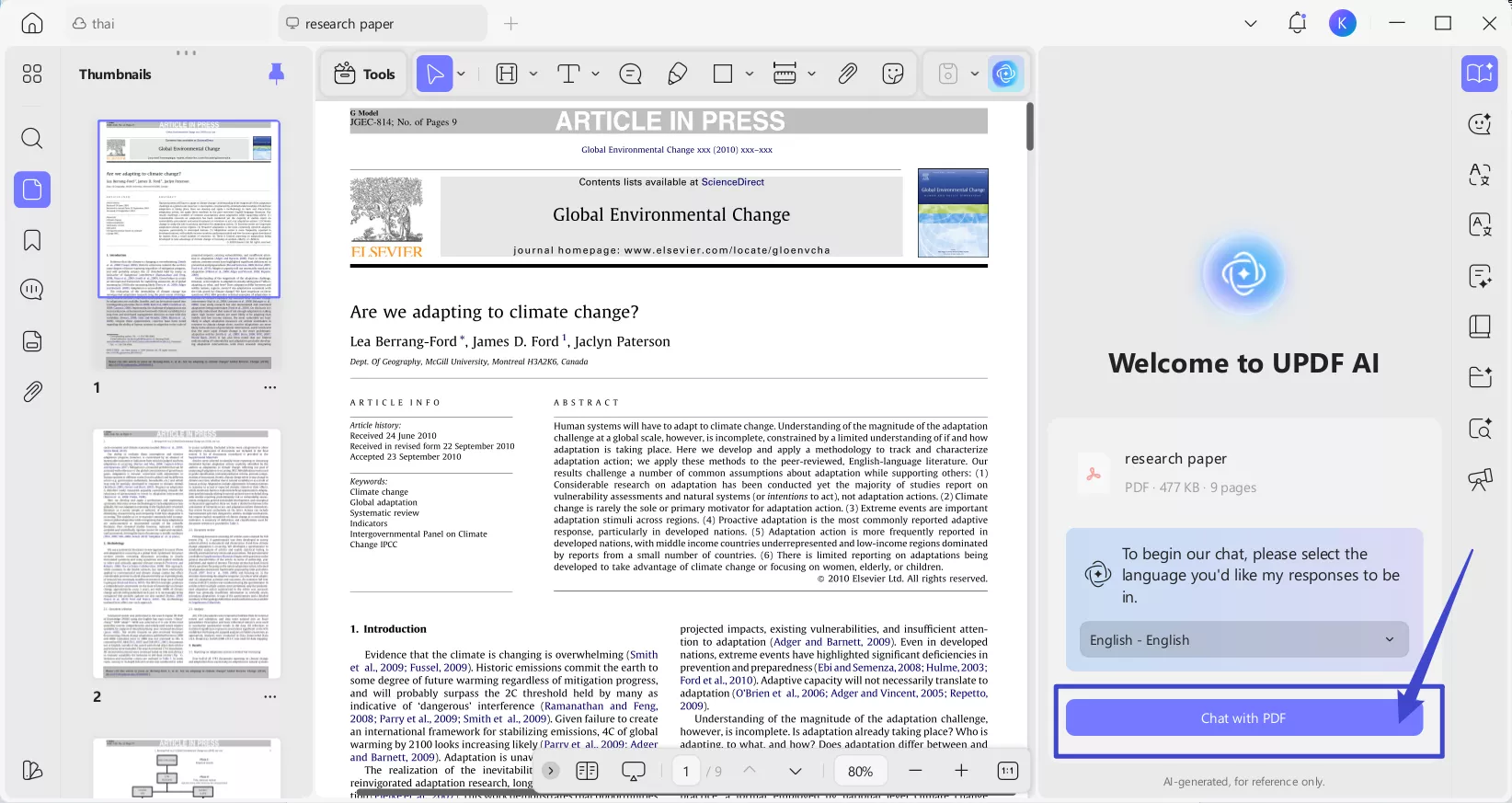The width and height of the screenshot is (1512, 803).
Task: Open the OCR text recognition icon at right
Action: (1480, 224)
